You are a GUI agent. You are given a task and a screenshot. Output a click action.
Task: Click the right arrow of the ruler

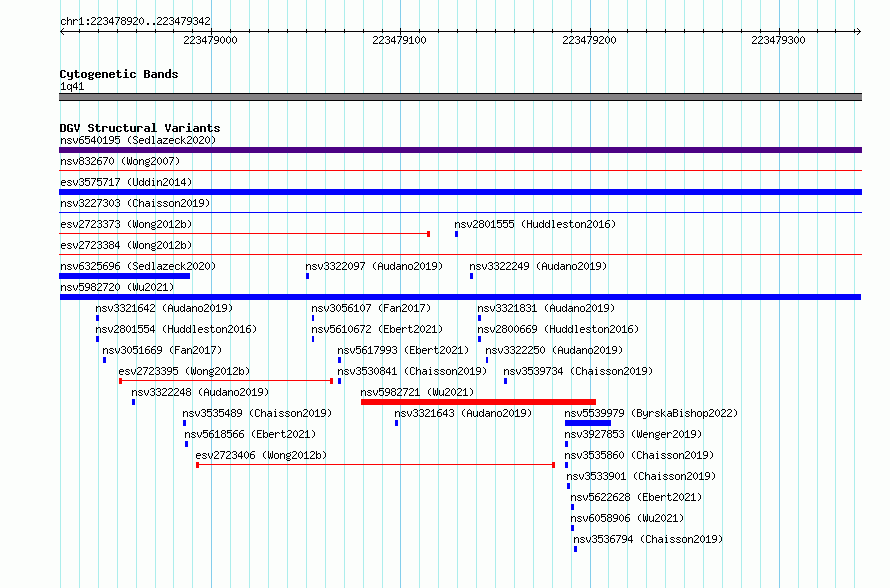coord(858,31)
